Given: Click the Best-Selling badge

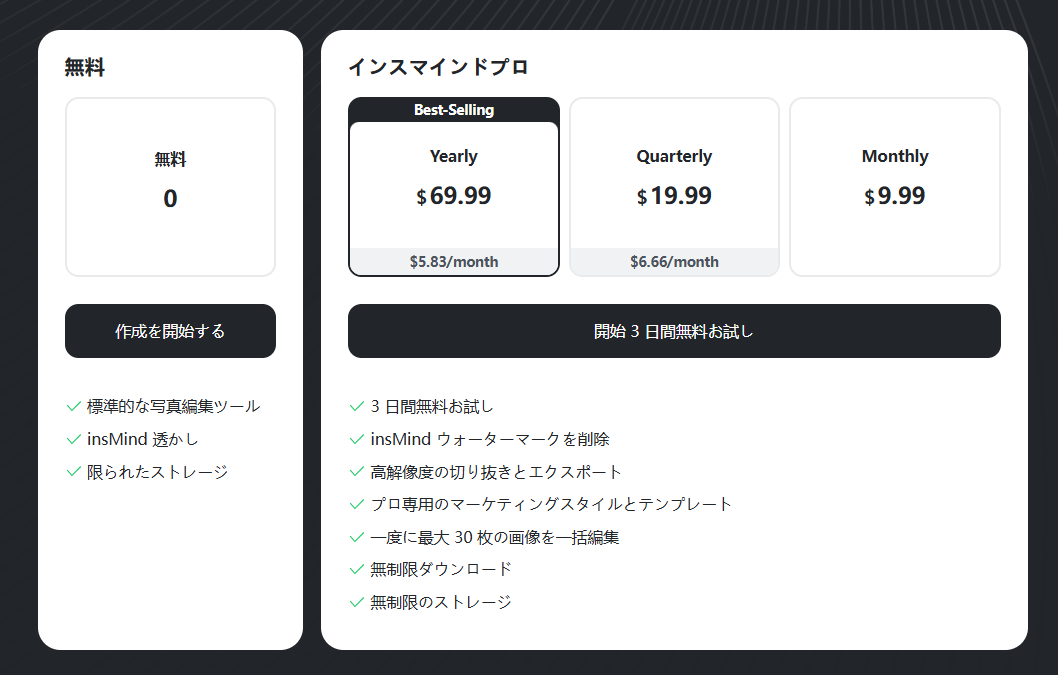Looking at the screenshot, I should (453, 109).
